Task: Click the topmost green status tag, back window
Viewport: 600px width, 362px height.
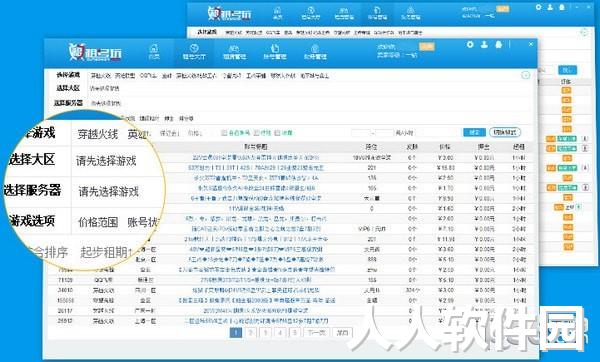Action: [567, 139]
